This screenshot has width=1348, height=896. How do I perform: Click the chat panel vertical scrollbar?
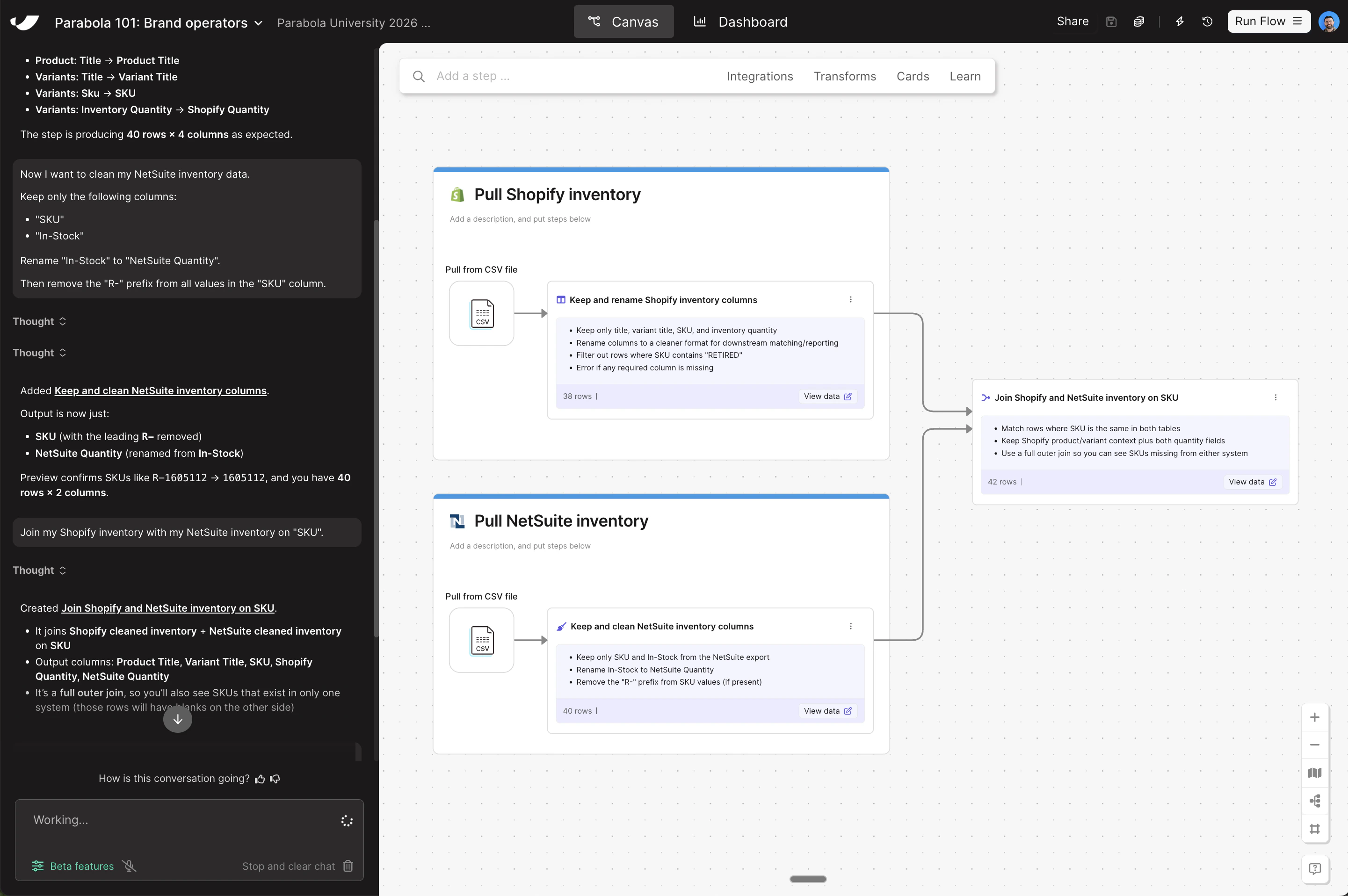(x=376, y=428)
